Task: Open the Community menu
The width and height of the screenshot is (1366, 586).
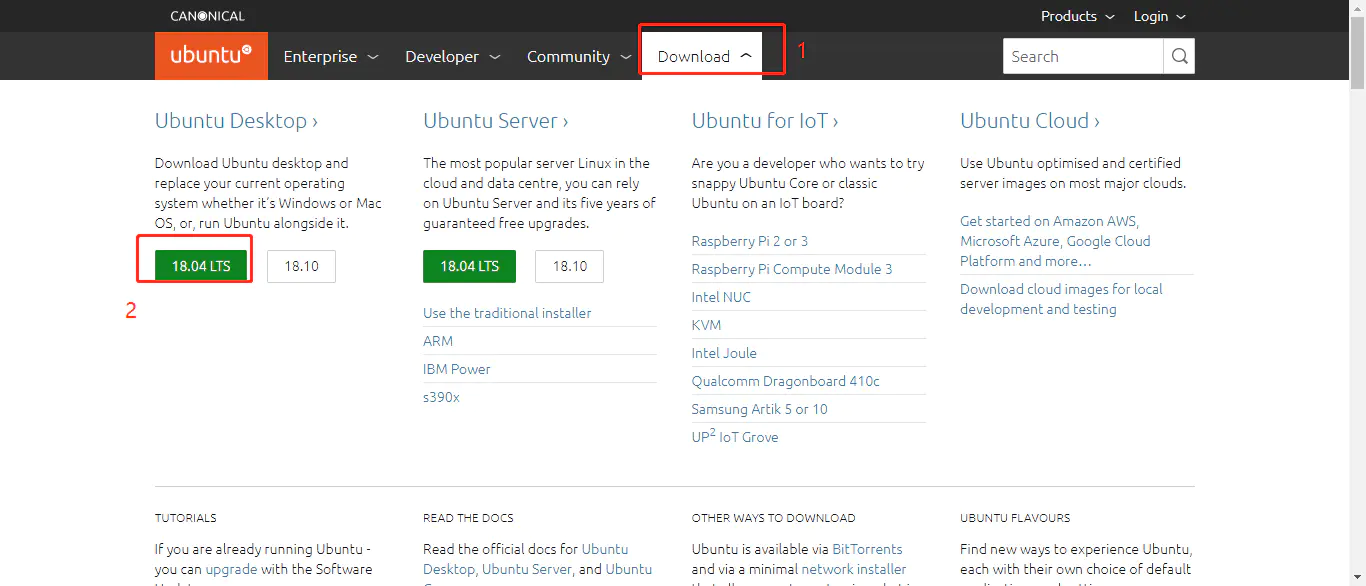Action: [579, 57]
